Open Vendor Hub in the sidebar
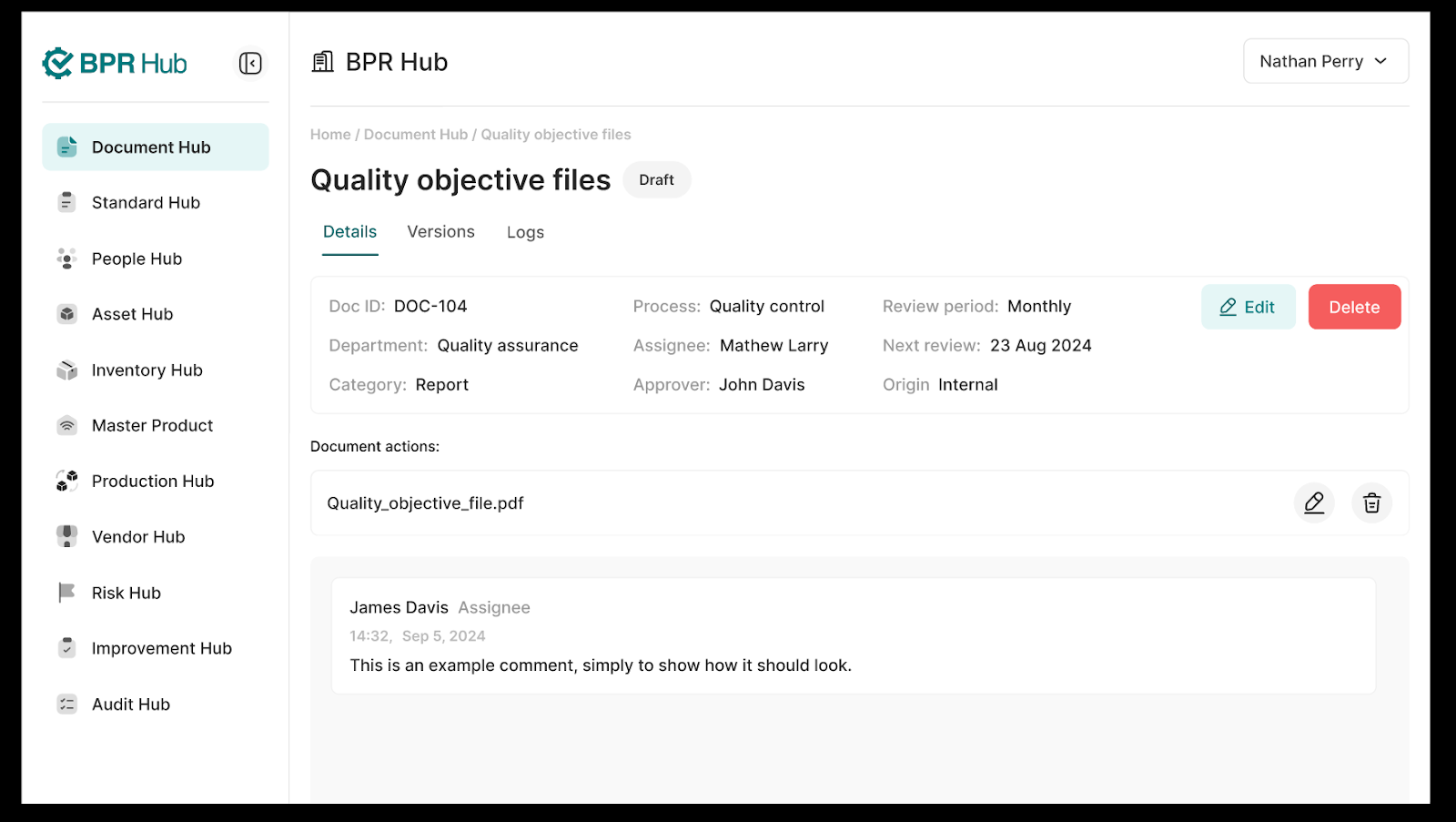This screenshot has width=1456, height=822. (156, 536)
